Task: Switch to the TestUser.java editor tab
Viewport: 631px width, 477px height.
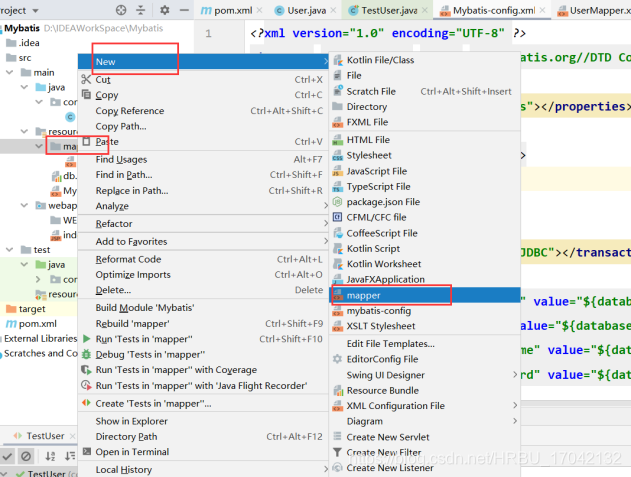Action: pos(388,10)
